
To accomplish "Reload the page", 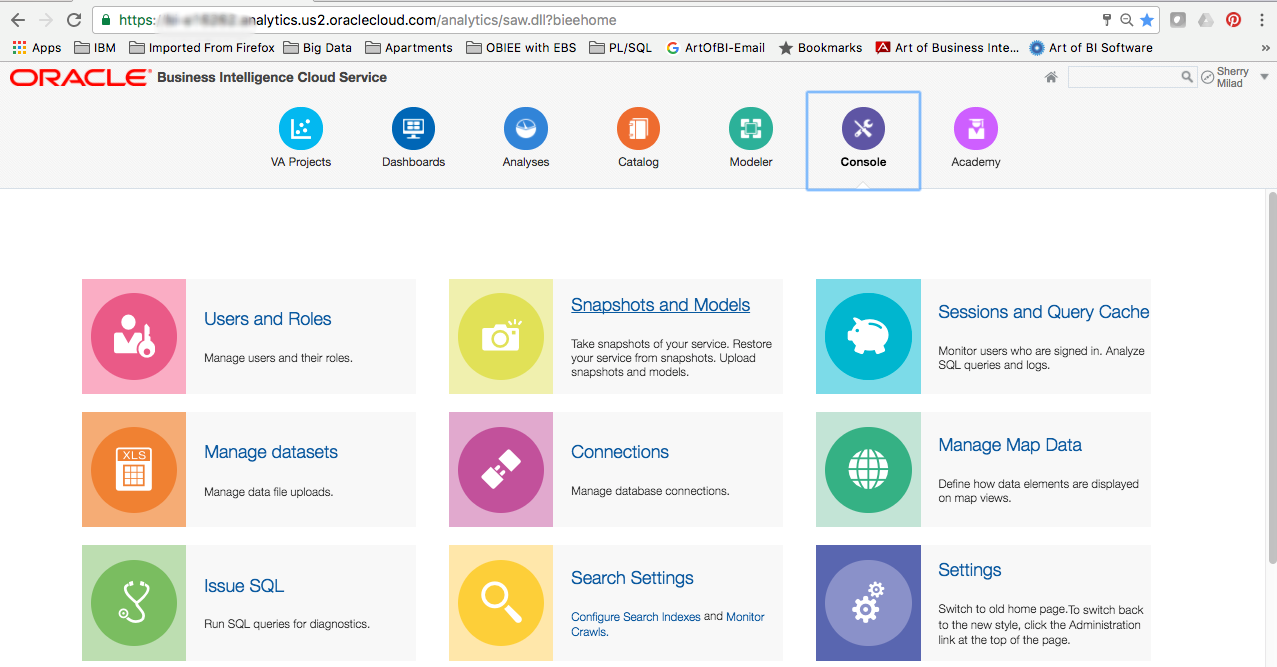I will coord(74,20).
